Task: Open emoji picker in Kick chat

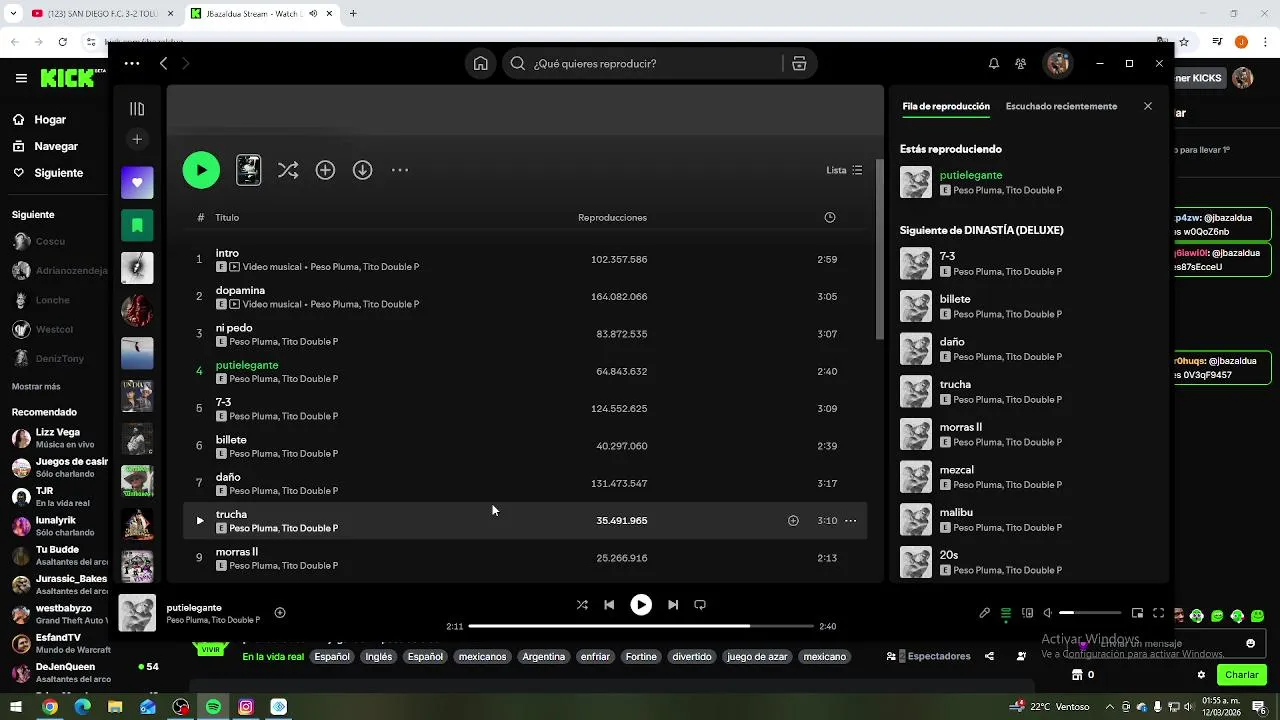Action: pyautogui.click(x=1250, y=643)
